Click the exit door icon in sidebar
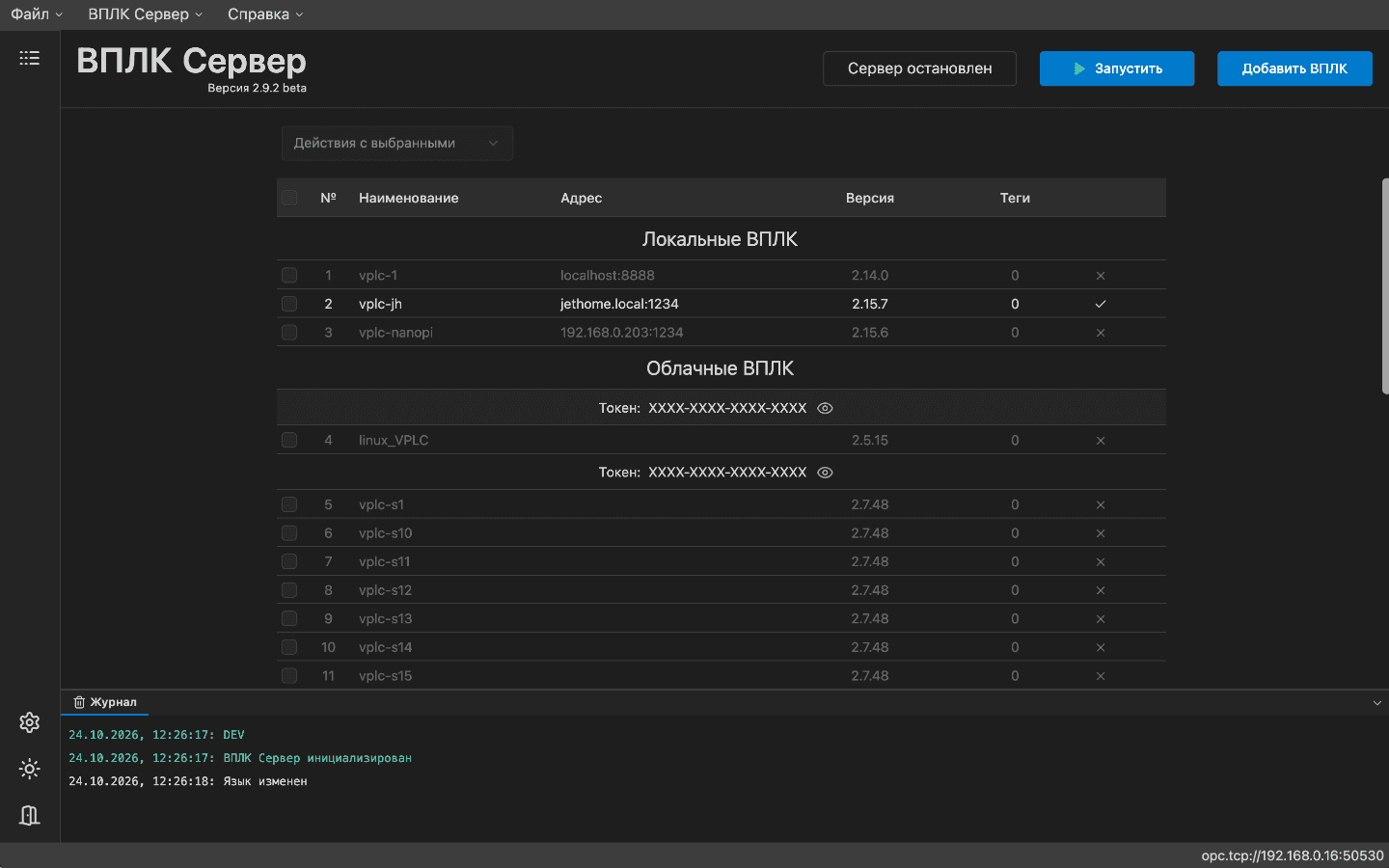Screen dimensions: 1389x868 pyautogui.click(x=30, y=815)
